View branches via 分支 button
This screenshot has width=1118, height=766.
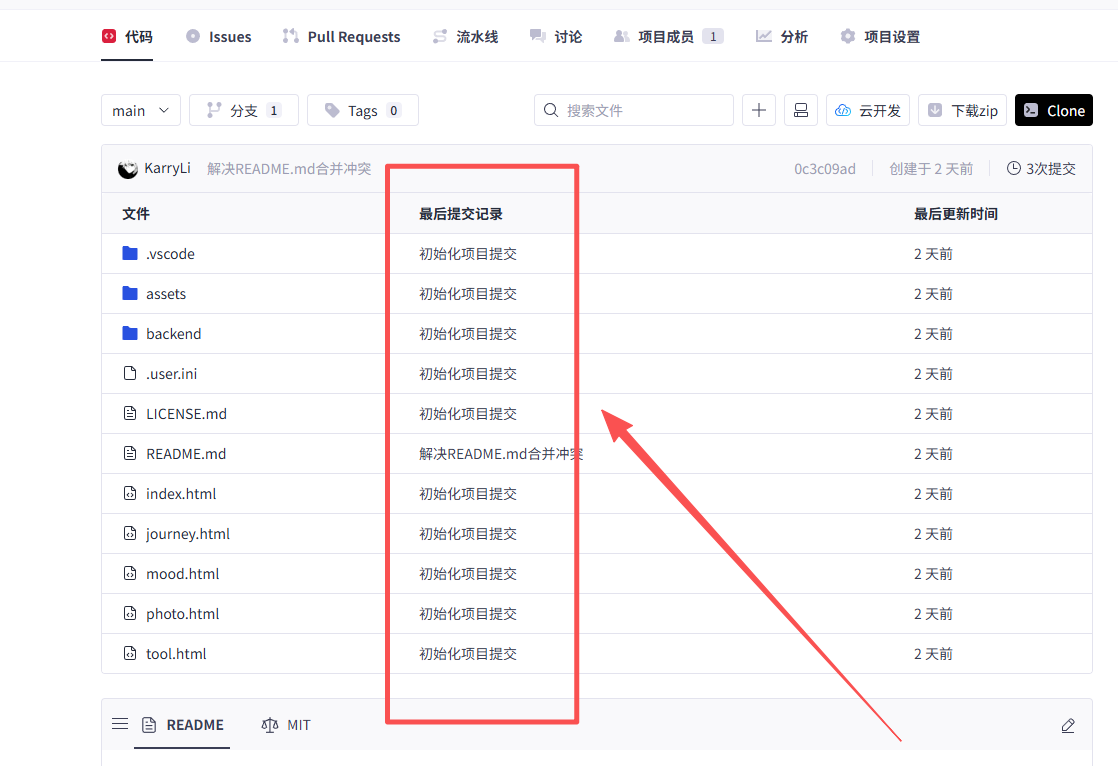pos(244,111)
